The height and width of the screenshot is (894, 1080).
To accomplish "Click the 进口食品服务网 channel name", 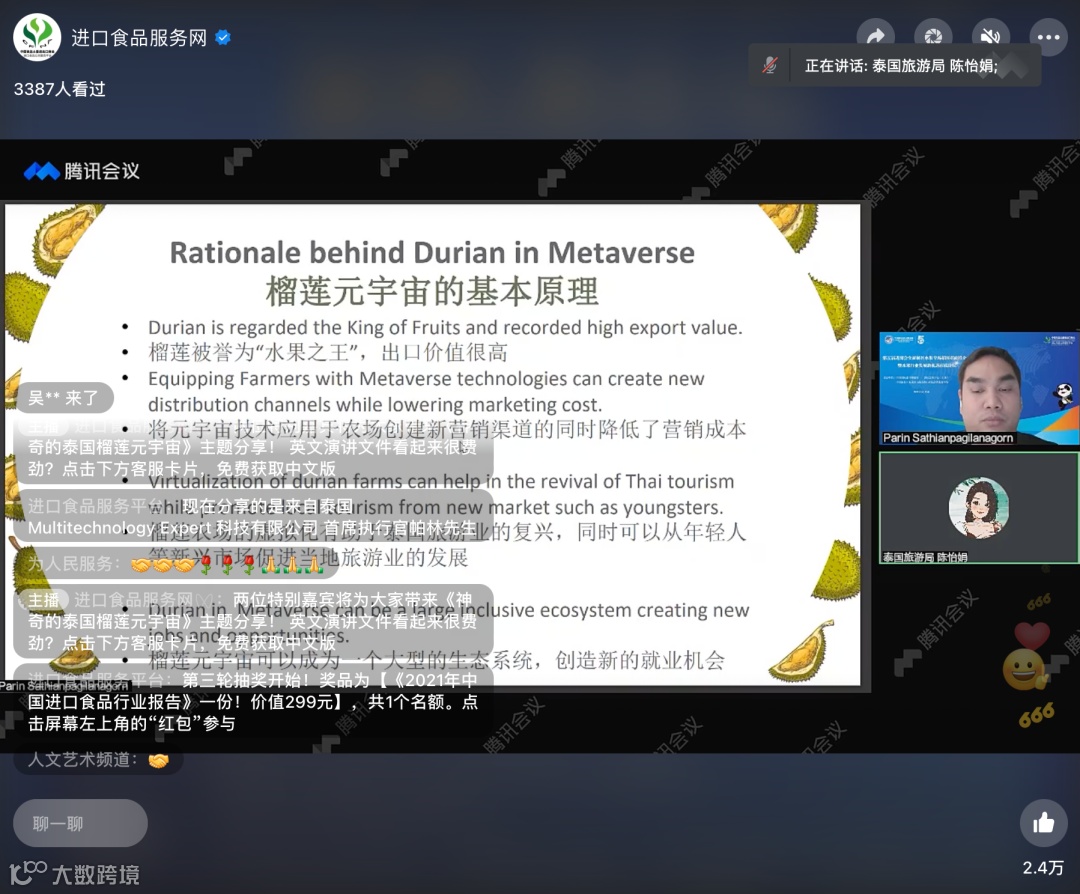I will [139, 38].
